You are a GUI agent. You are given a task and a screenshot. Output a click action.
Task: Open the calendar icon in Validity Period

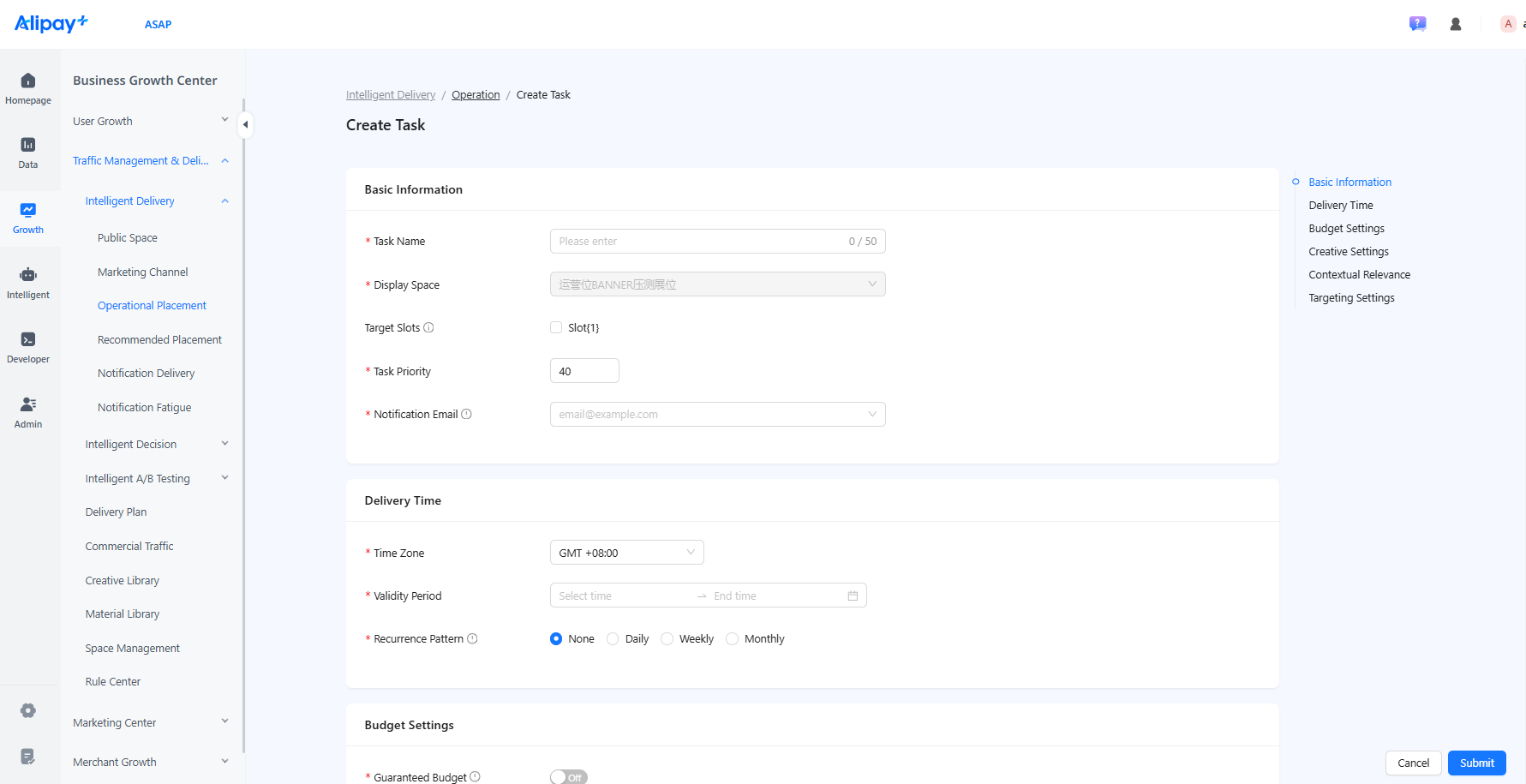pyautogui.click(x=853, y=595)
